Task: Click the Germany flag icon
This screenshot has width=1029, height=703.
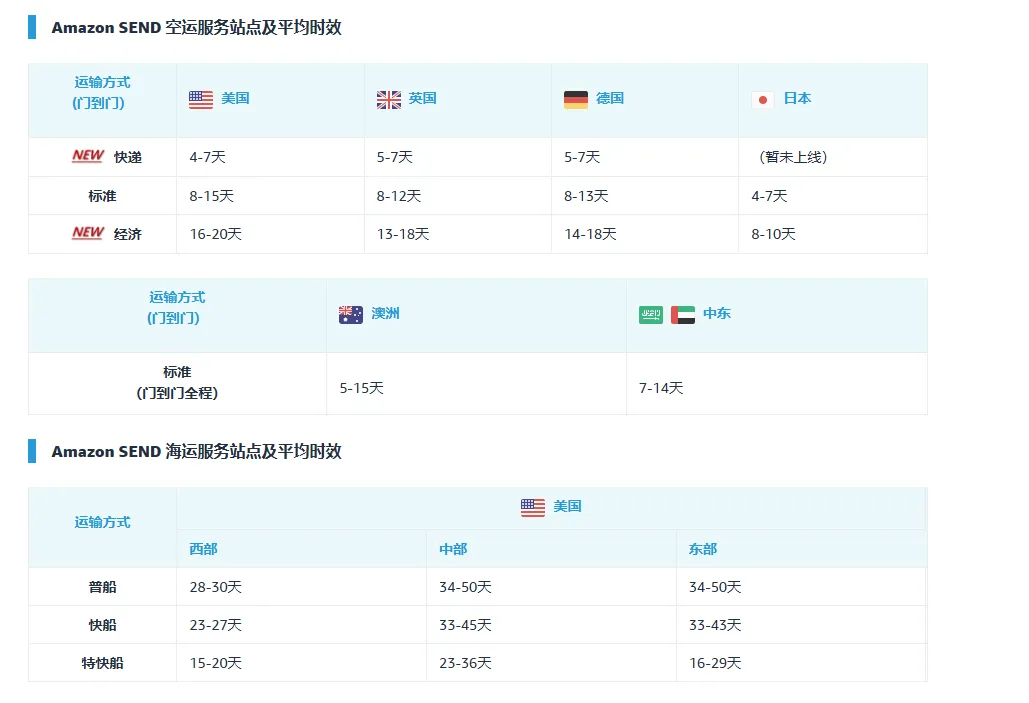Action: click(x=576, y=99)
